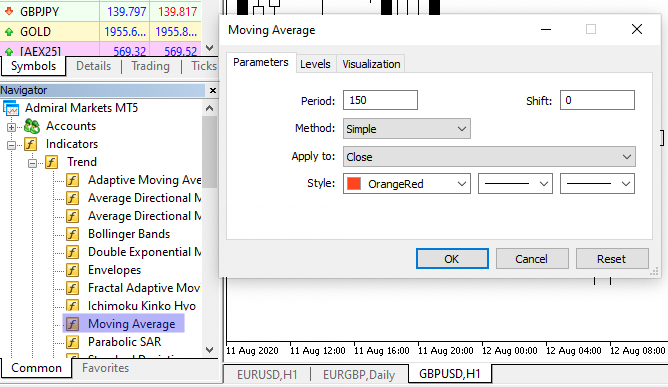Open the Ticks tab in Market Watch
The height and width of the screenshot is (387, 668).
point(203,66)
